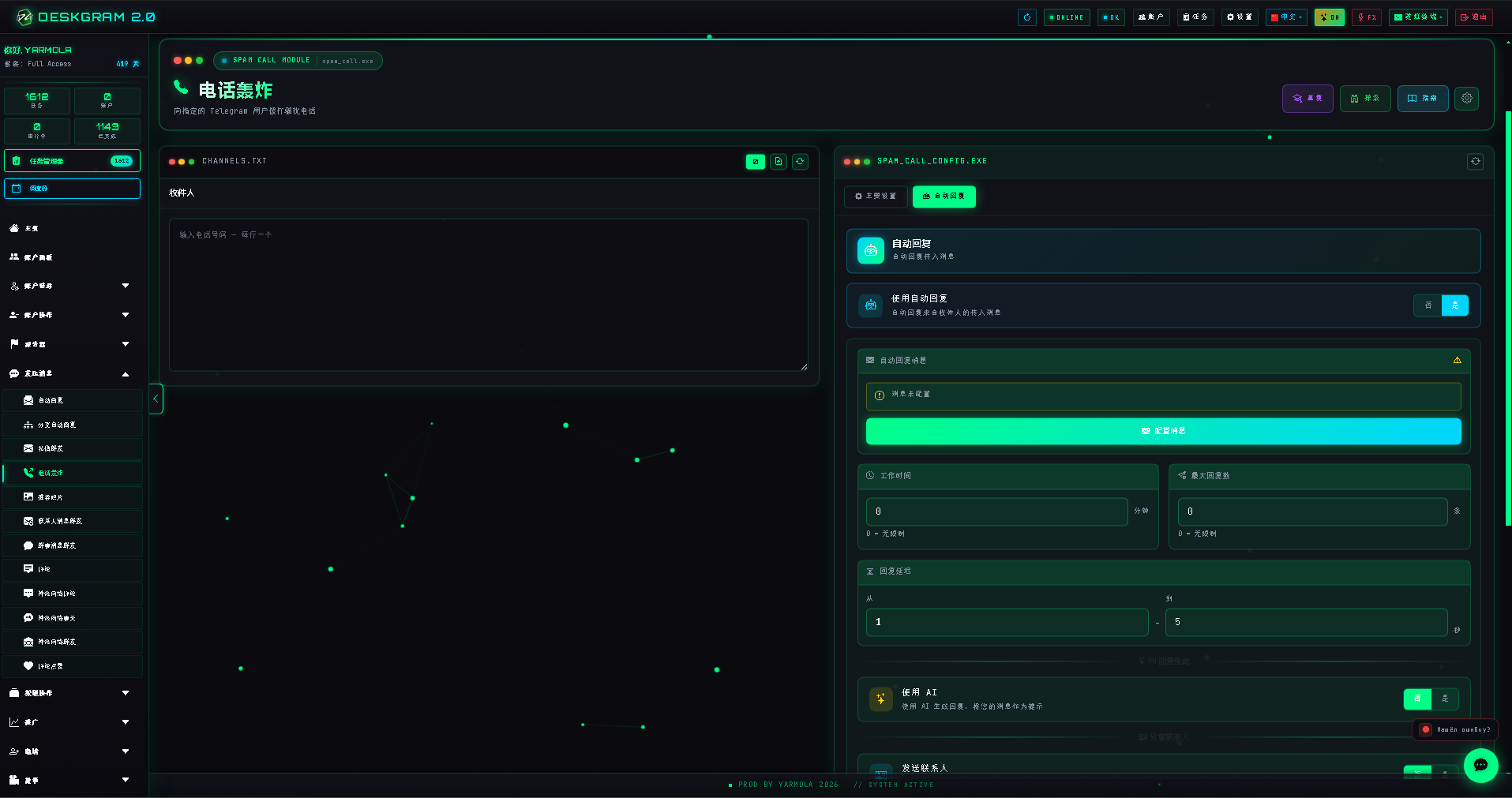
Task: Select 电话轰炸 phone item in sidebar
Action: click(73, 473)
